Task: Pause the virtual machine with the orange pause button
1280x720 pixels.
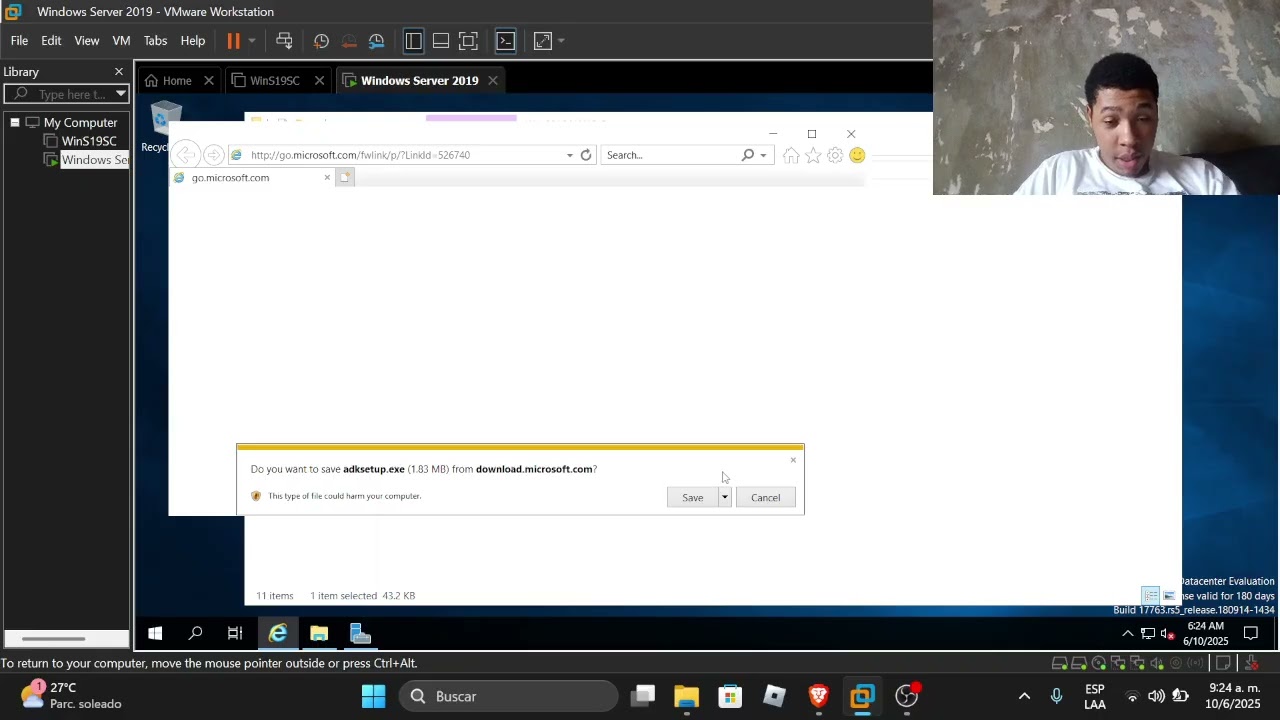Action: click(x=233, y=41)
